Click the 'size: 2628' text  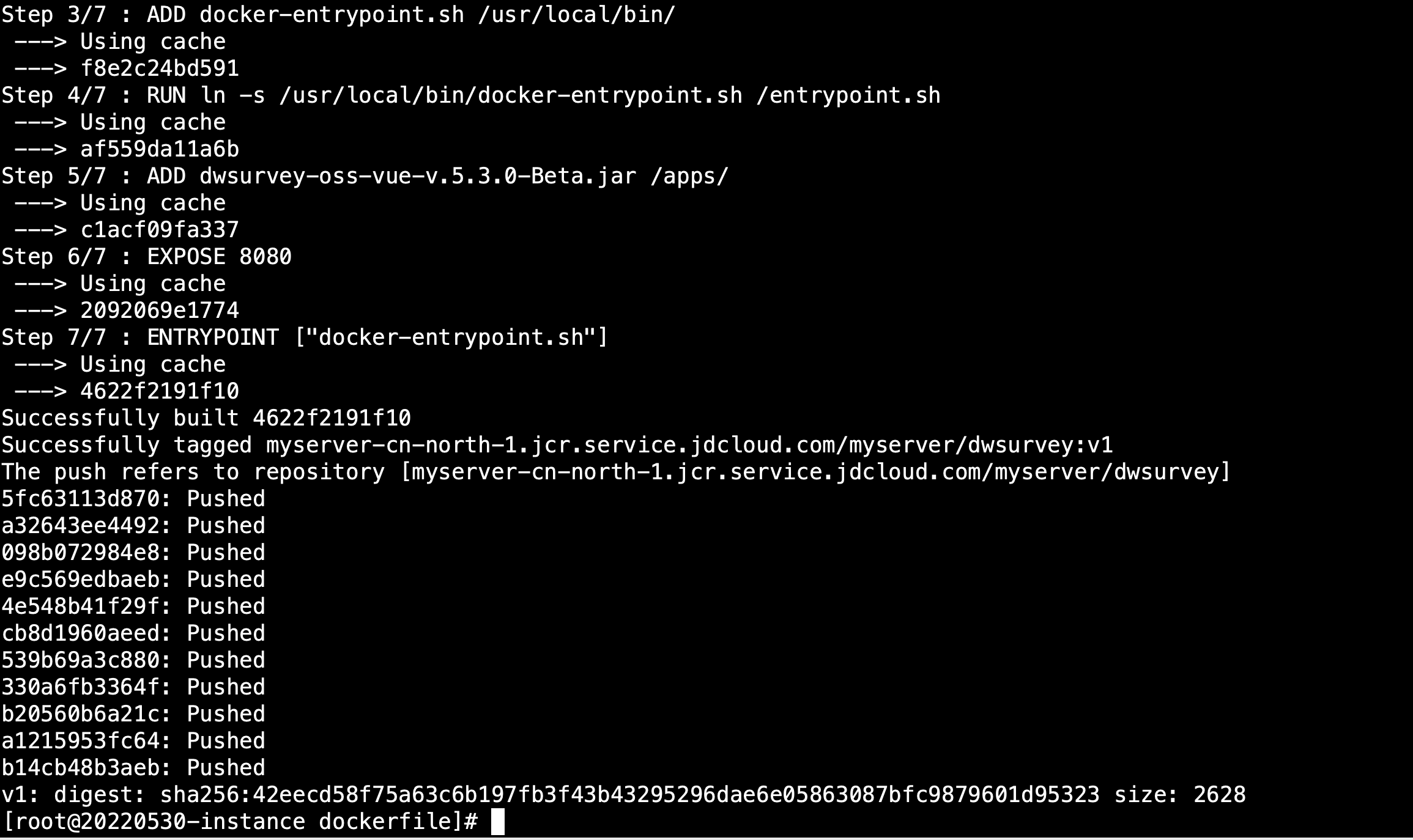coord(1180,795)
